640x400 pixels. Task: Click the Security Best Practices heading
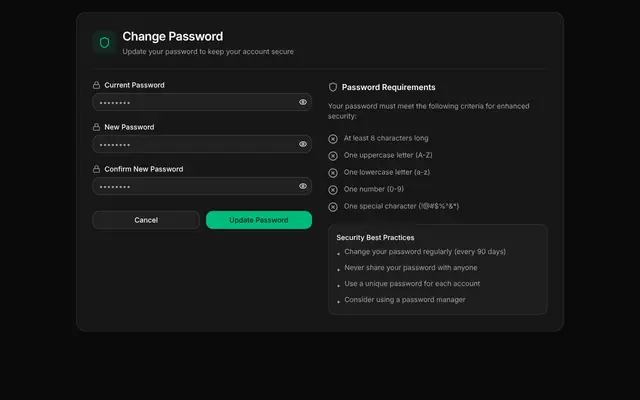click(x=375, y=238)
